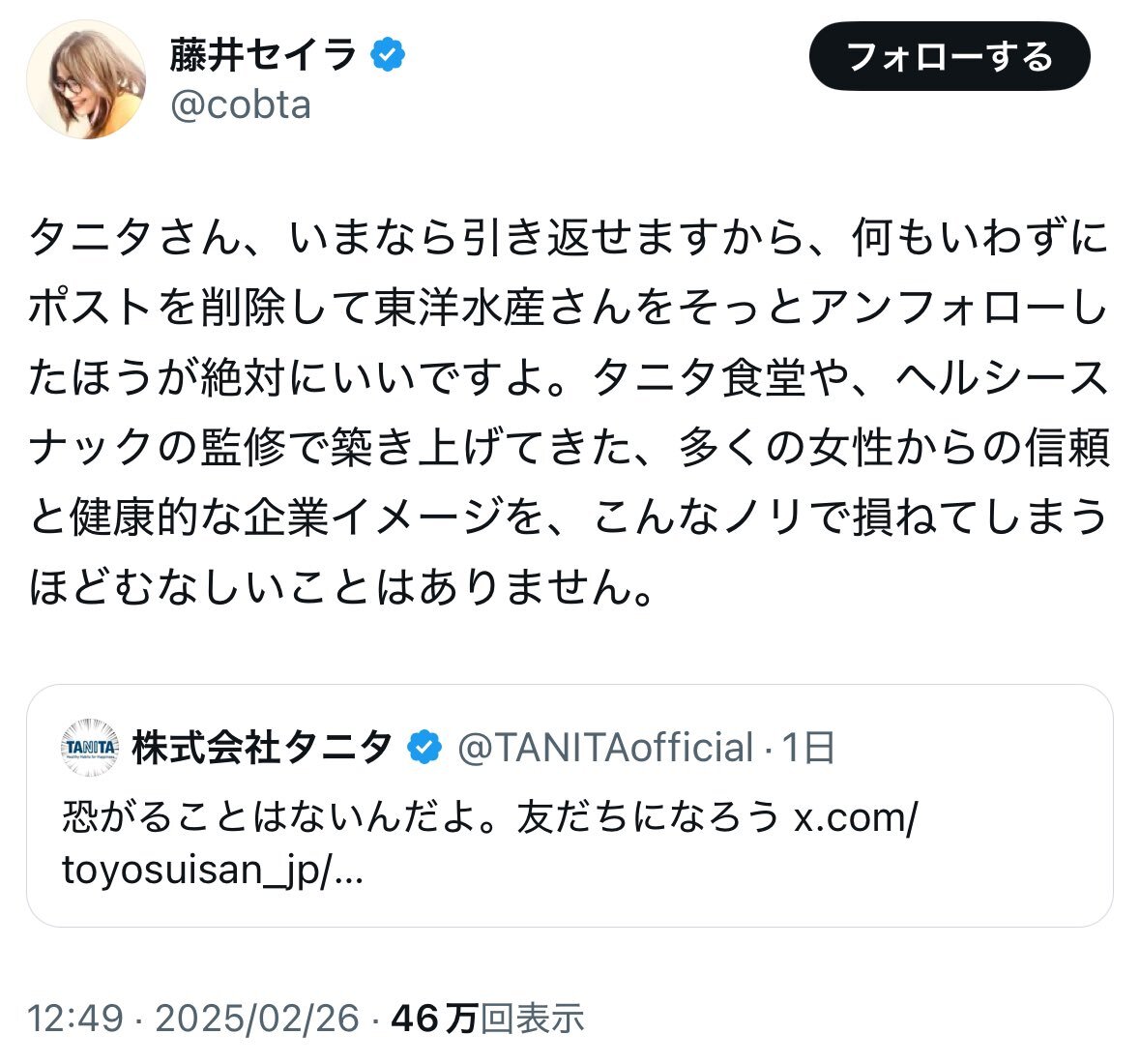Click the verified badge beside 株式会社タニタ

click(x=424, y=747)
